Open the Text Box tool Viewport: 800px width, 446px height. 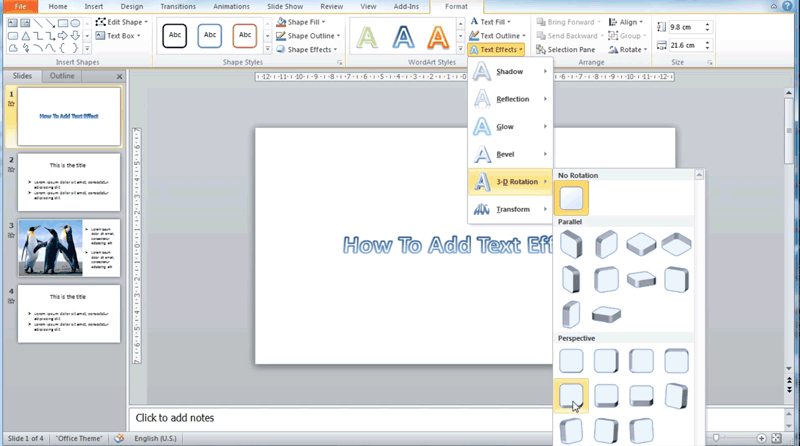(x=120, y=36)
